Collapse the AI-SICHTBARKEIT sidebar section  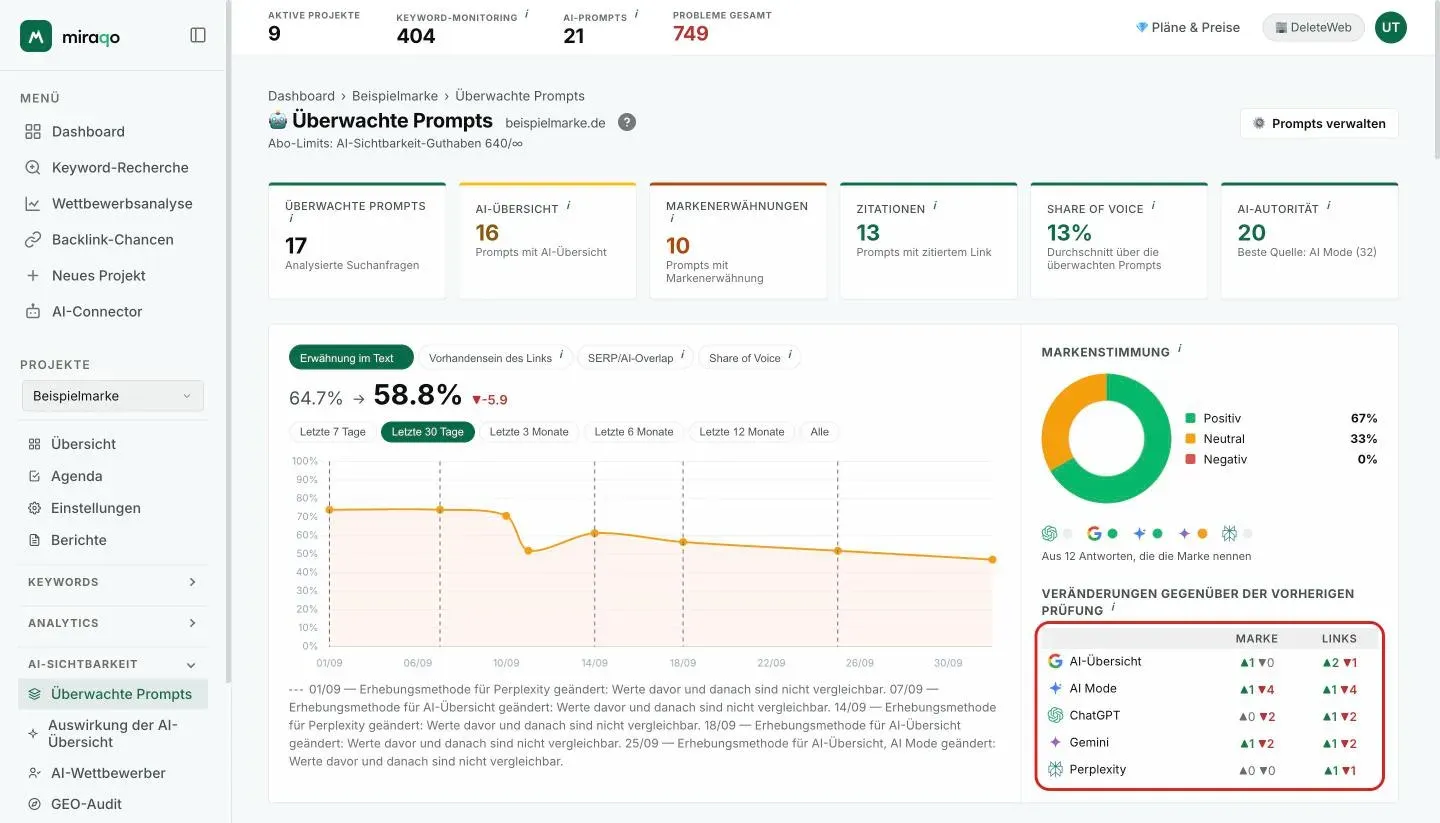coord(112,664)
